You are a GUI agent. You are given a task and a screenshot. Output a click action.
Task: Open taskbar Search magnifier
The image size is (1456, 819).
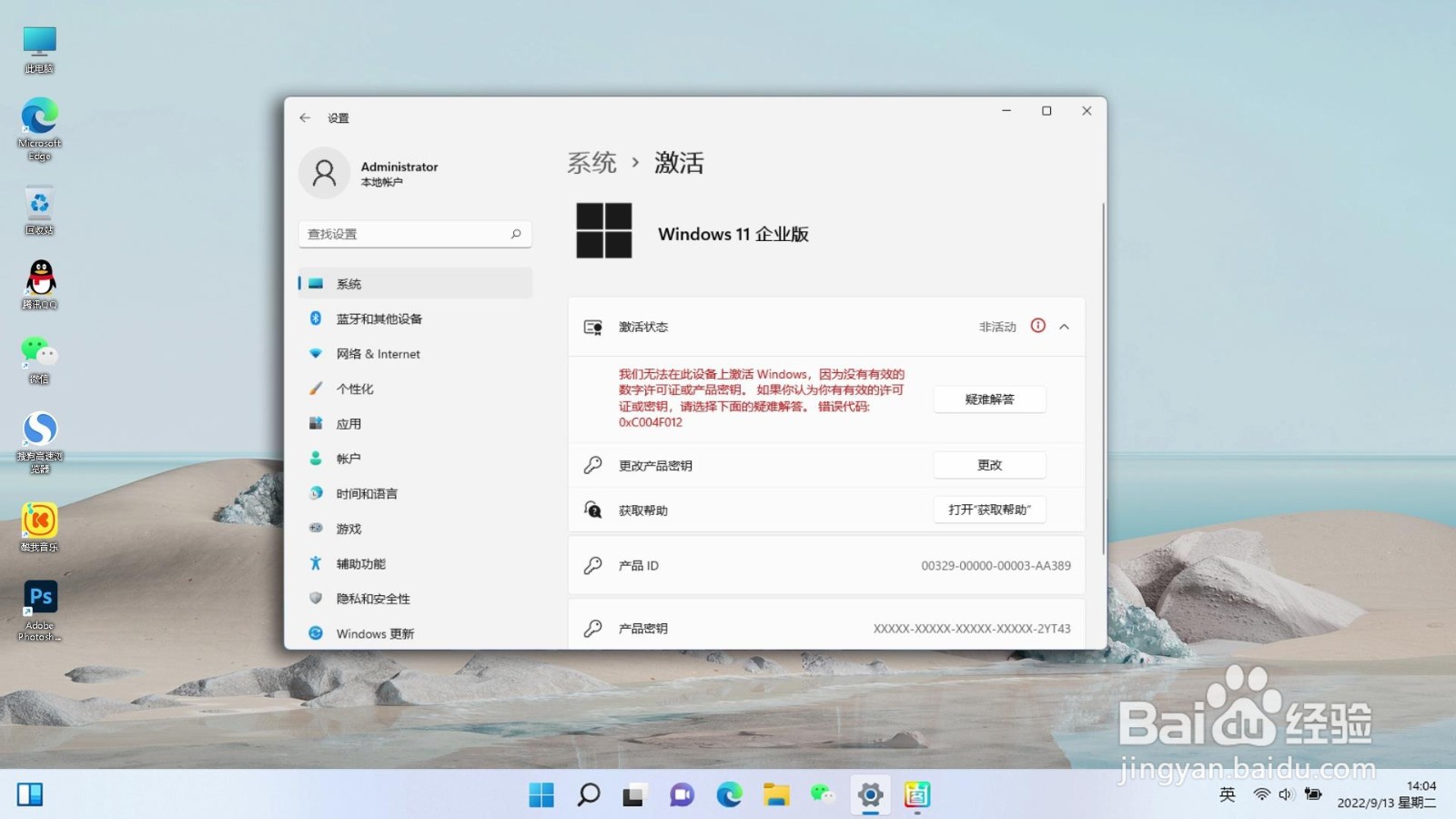pos(589,794)
